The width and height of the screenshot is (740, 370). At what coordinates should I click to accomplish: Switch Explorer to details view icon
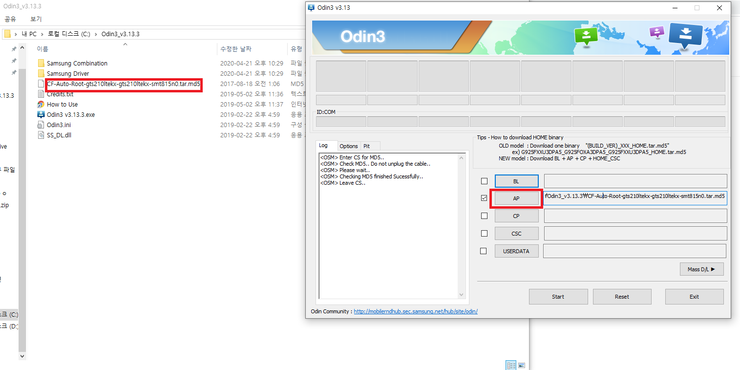(511, 365)
